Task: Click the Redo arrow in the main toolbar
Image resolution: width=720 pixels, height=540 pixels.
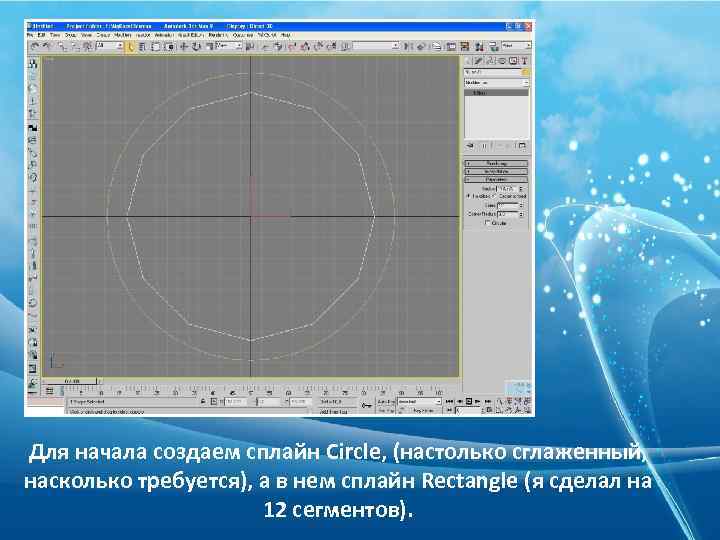Action: pos(46,46)
